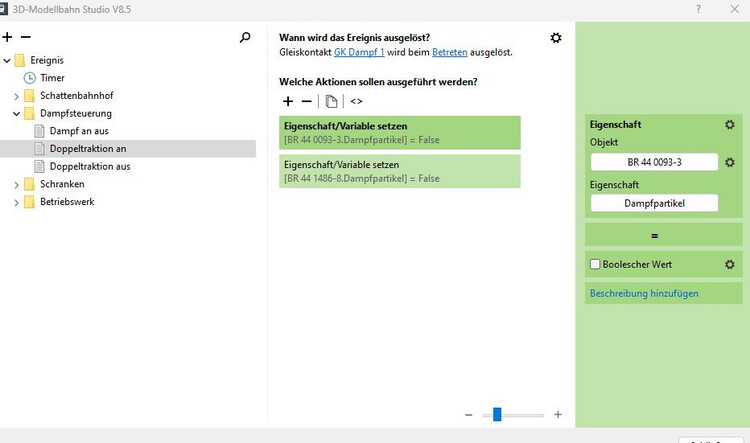Copy action using the document icon
Image resolution: width=750 pixels, height=443 pixels.
tap(331, 101)
